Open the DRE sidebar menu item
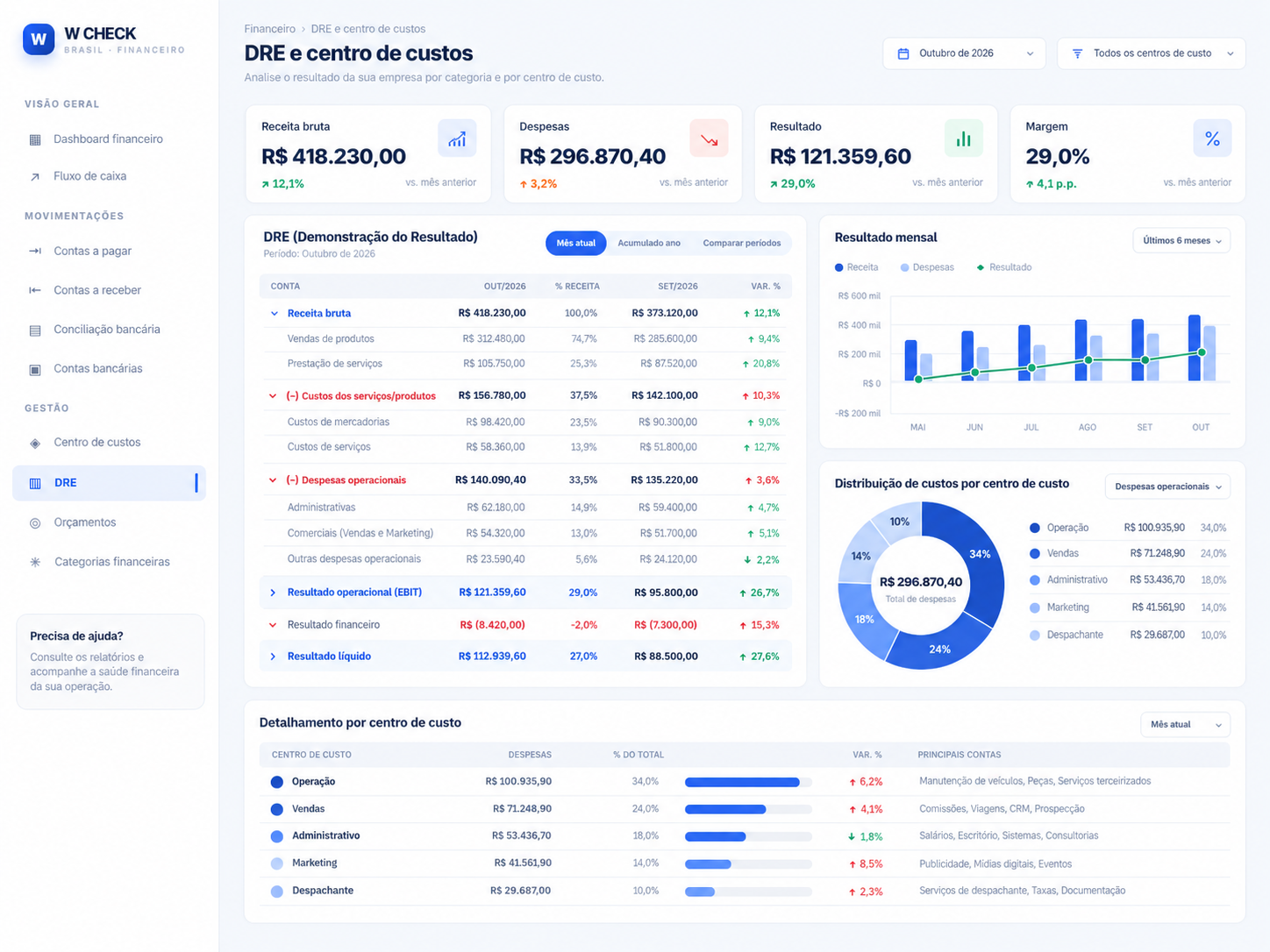1270x952 pixels. pyautogui.click(x=110, y=483)
